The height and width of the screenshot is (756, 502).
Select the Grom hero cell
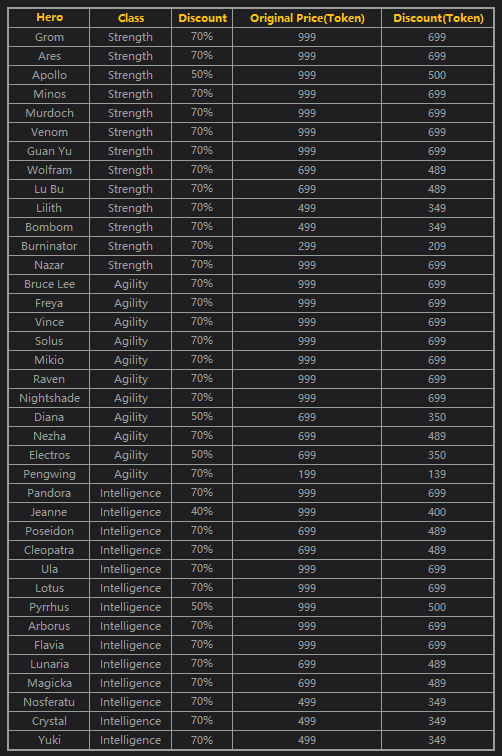[x=49, y=37]
